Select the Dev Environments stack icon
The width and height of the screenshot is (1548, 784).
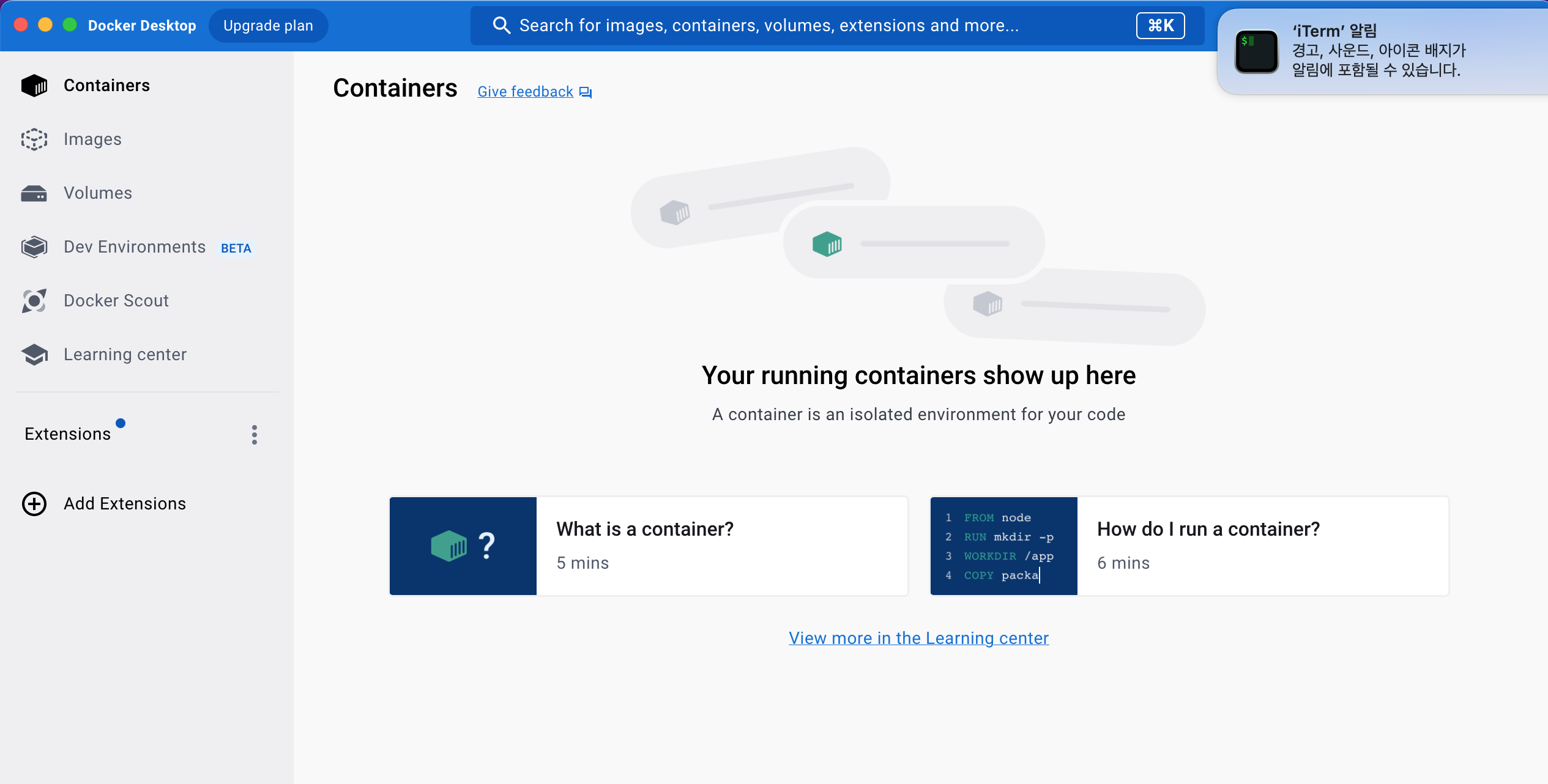[x=34, y=247]
